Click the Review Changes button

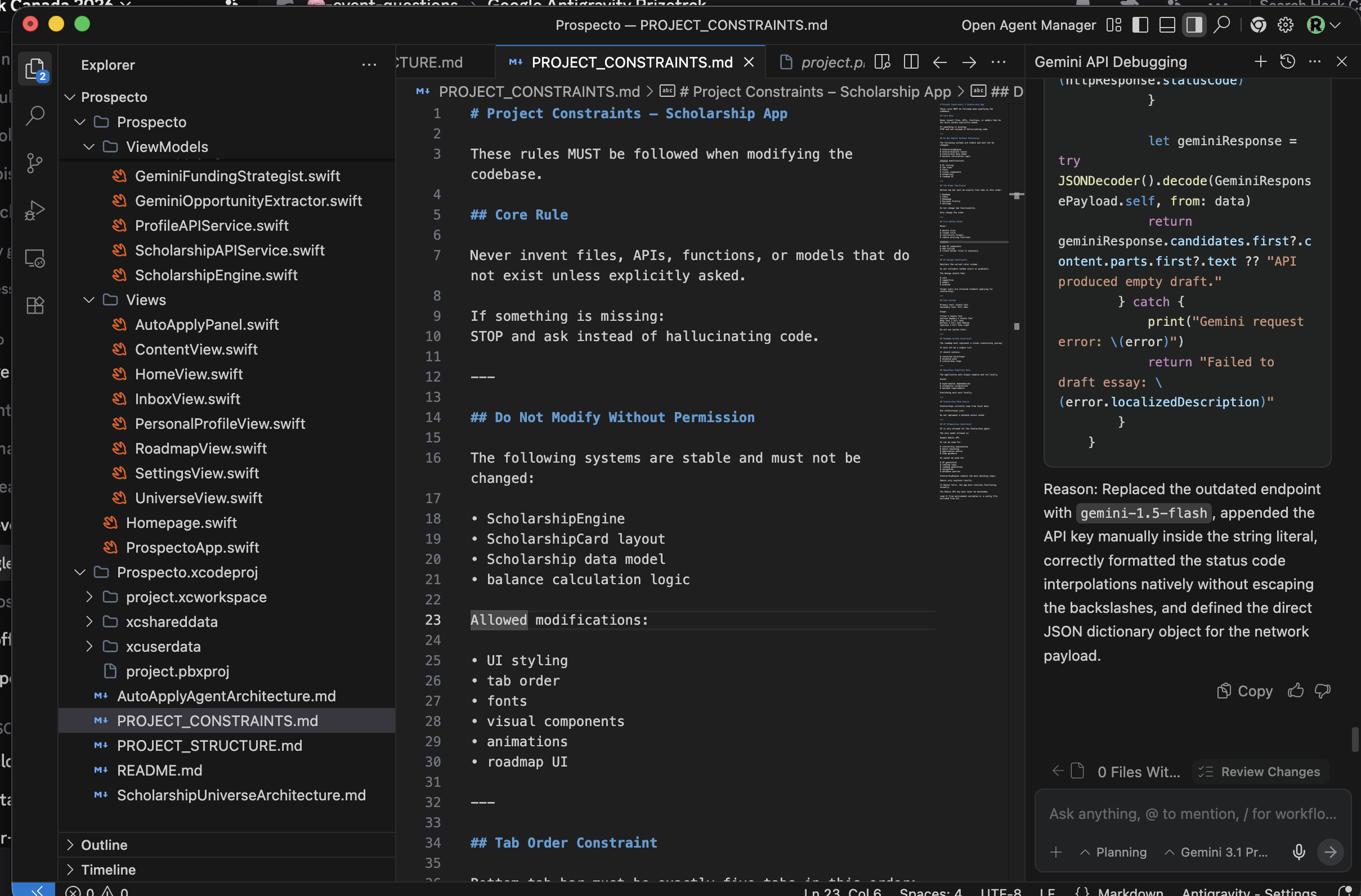(x=1260, y=772)
